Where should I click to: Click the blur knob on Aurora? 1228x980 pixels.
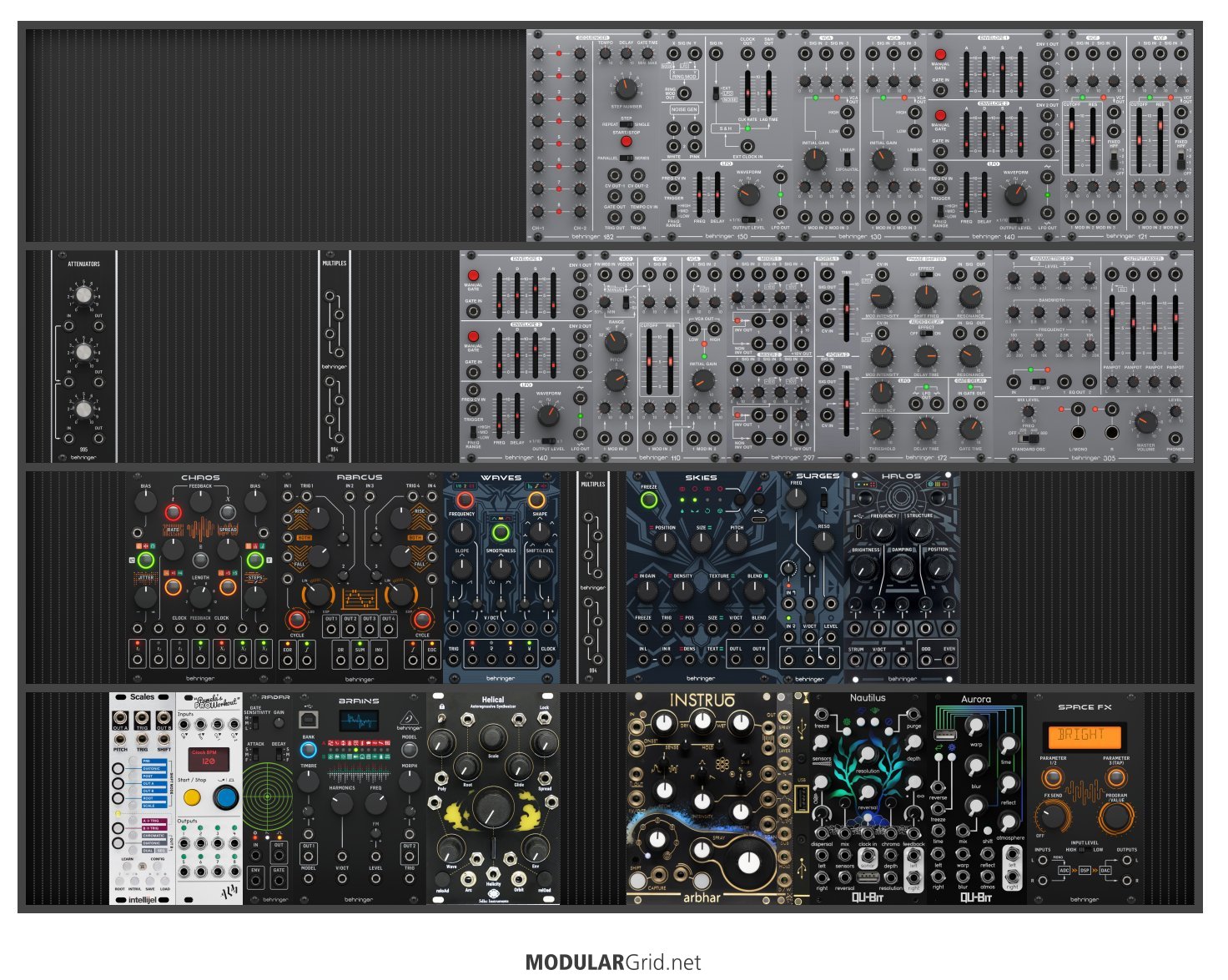pyautogui.click(x=975, y=766)
